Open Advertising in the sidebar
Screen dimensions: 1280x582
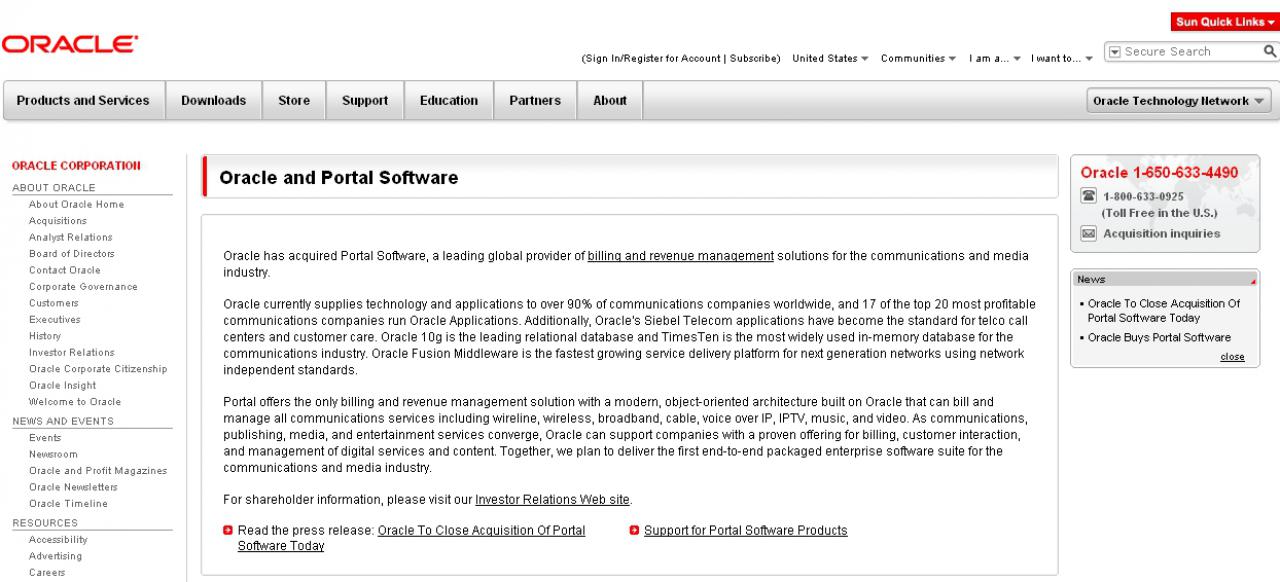click(x=56, y=555)
